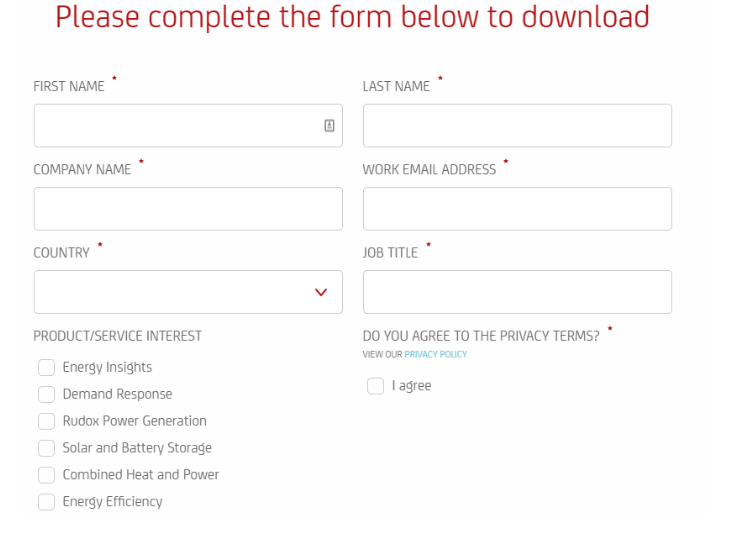
Task: Click into the Last Name text box
Action: tap(517, 126)
